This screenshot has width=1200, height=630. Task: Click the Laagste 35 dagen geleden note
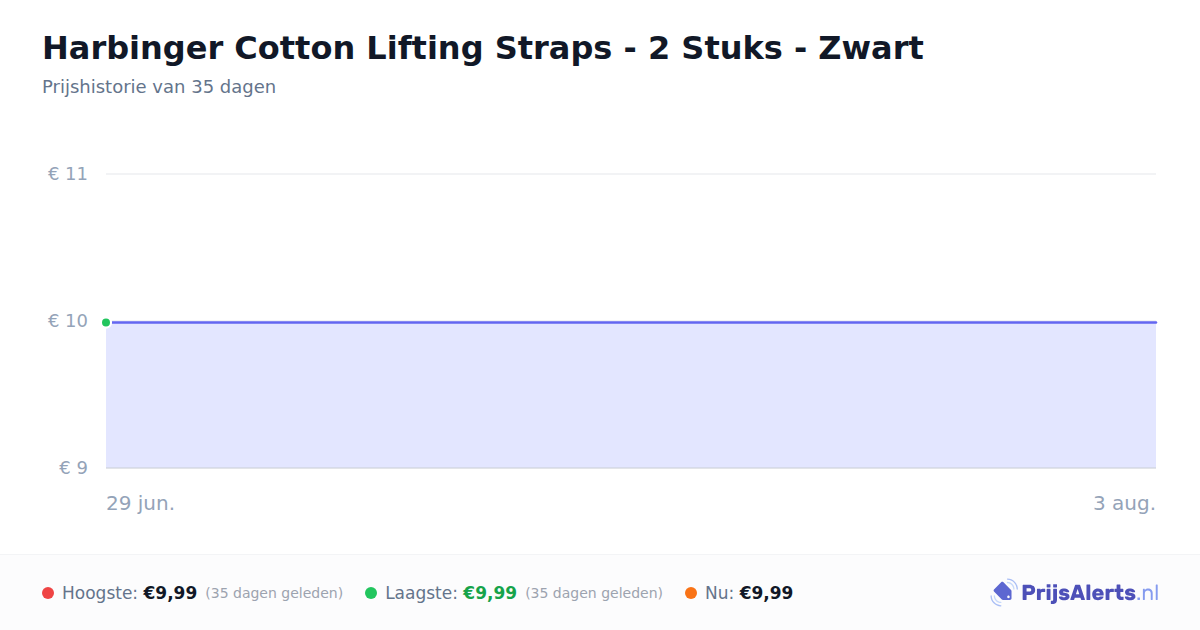click(594, 593)
